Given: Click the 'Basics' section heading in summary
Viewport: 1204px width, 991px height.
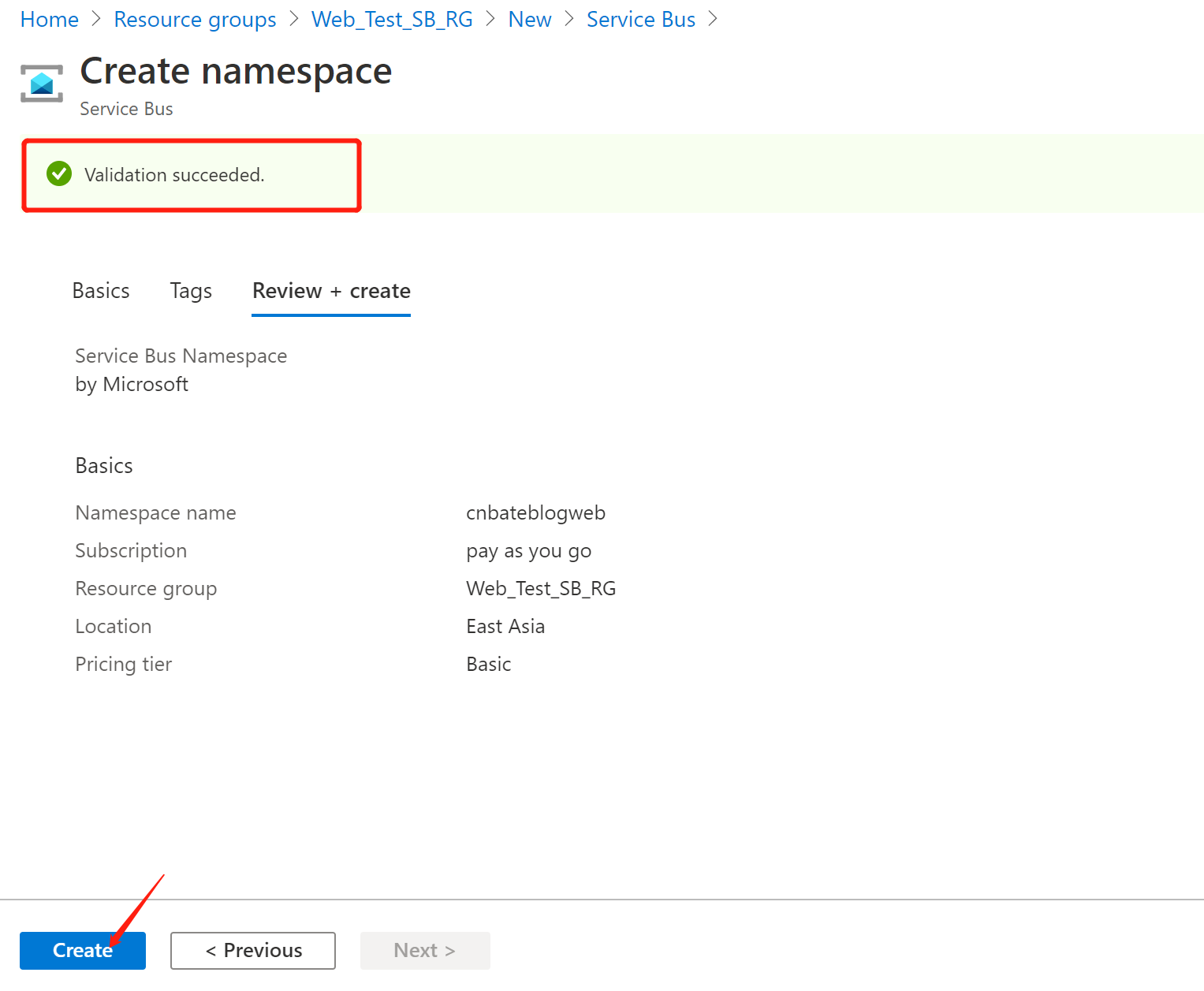Looking at the screenshot, I should pyautogui.click(x=104, y=466).
